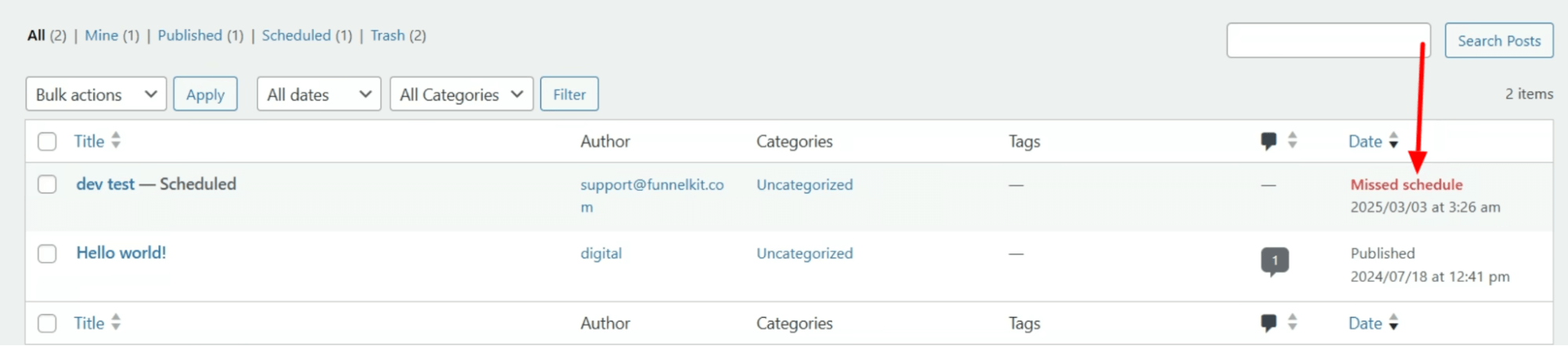Viewport: 1568px width, 346px height.
Task: Click the comments column icon in the header
Action: 1268,141
